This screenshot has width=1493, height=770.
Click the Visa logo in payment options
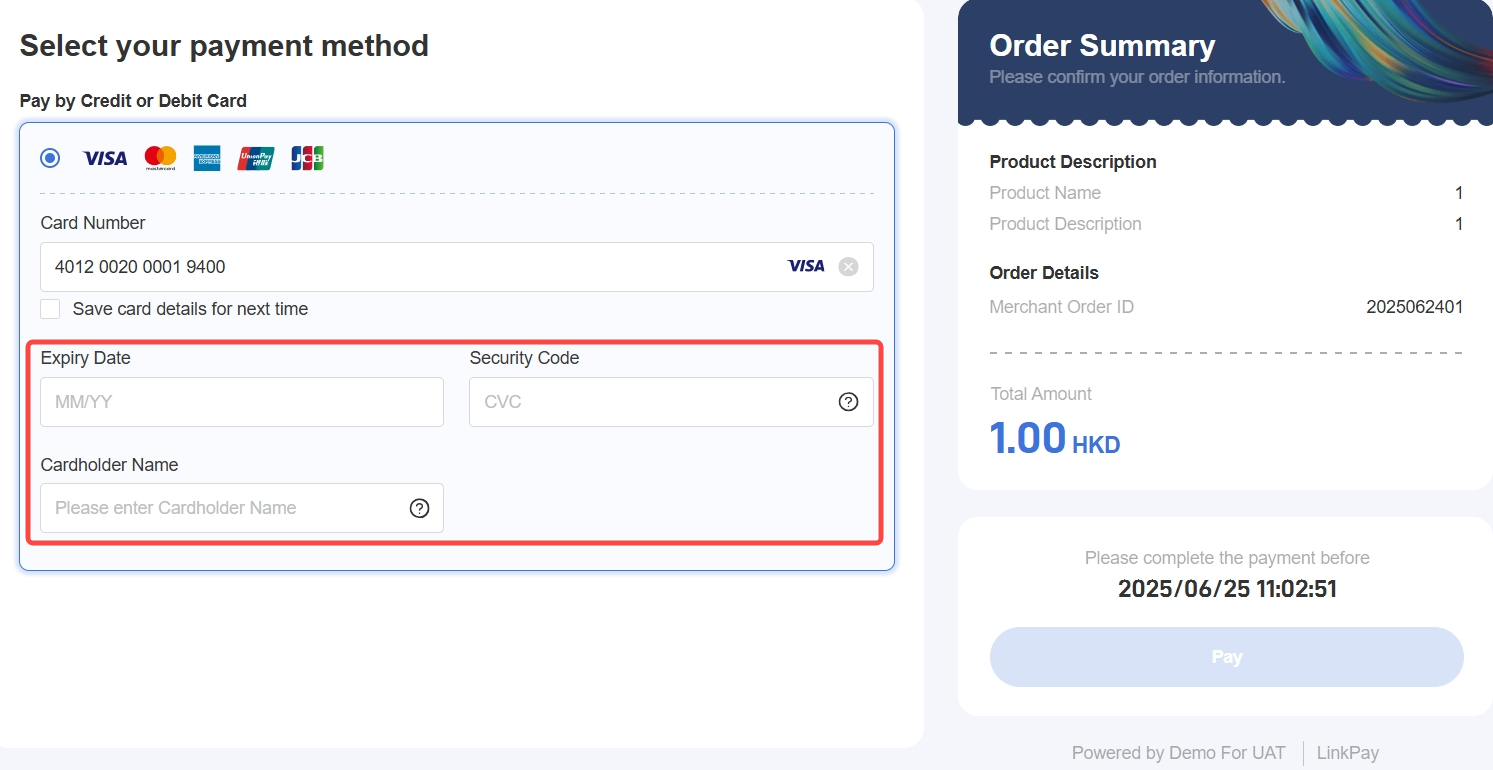click(x=105, y=158)
